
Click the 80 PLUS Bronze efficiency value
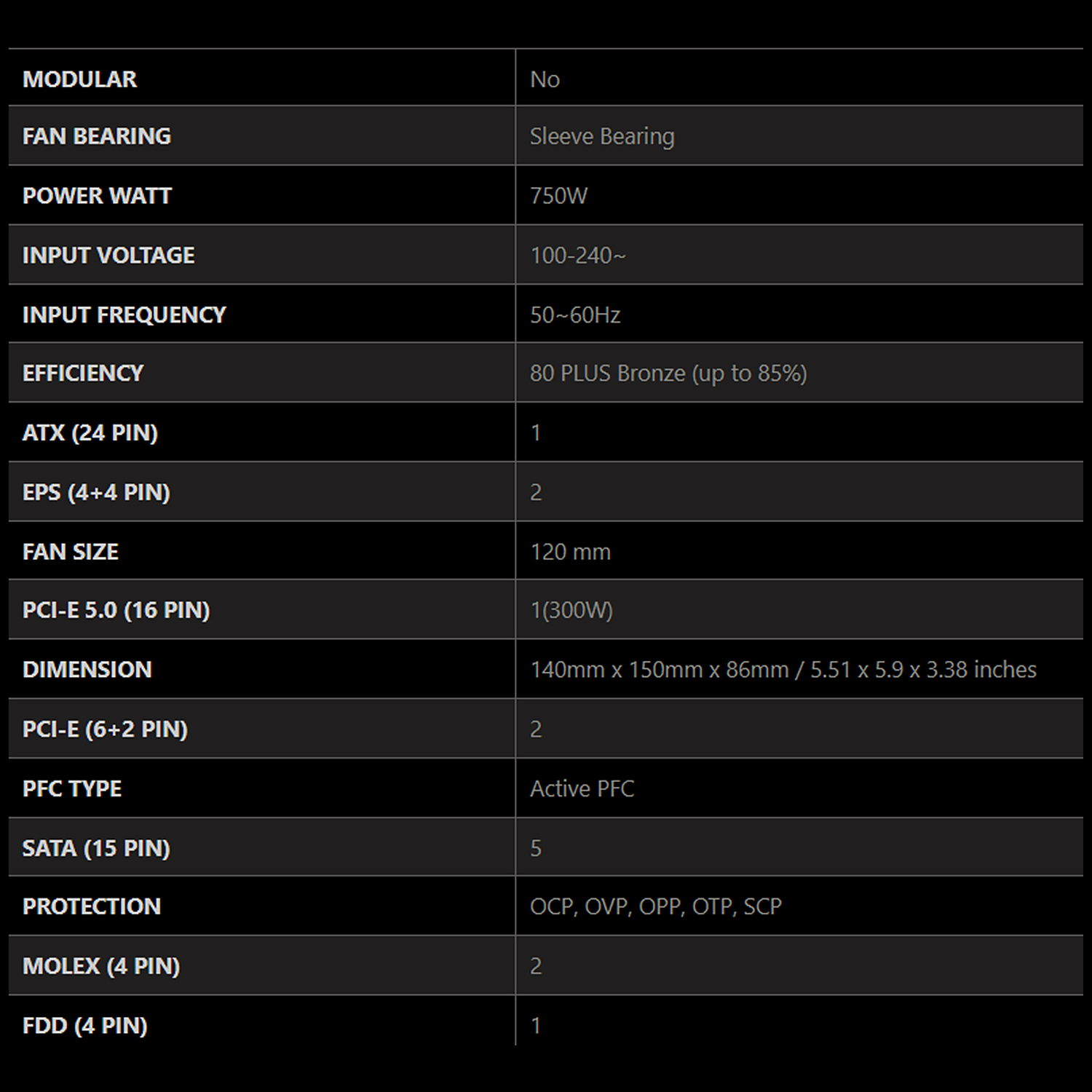(x=668, y=373)
